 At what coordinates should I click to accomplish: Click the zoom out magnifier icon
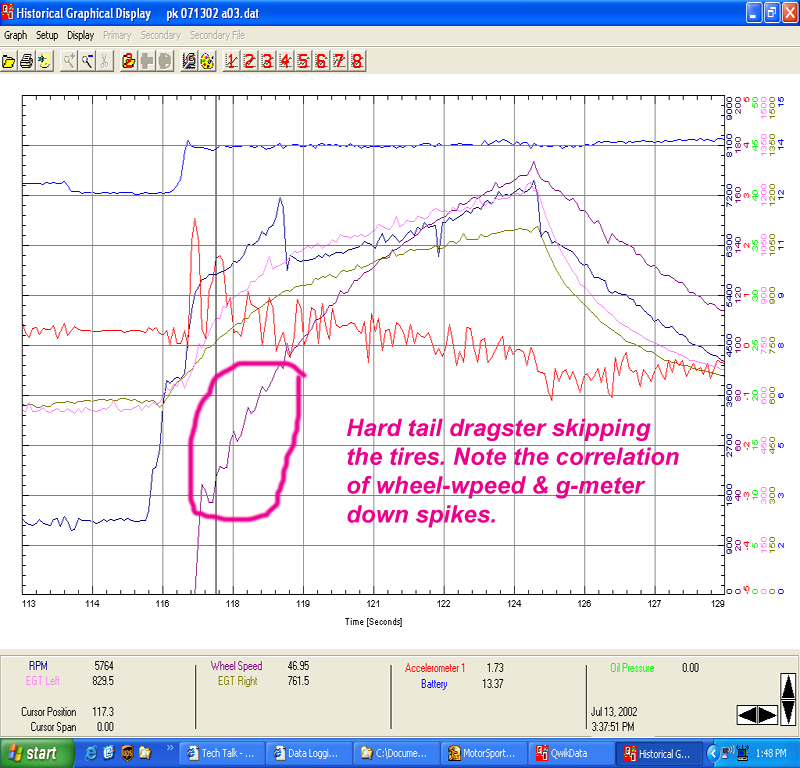click(87, 61)
